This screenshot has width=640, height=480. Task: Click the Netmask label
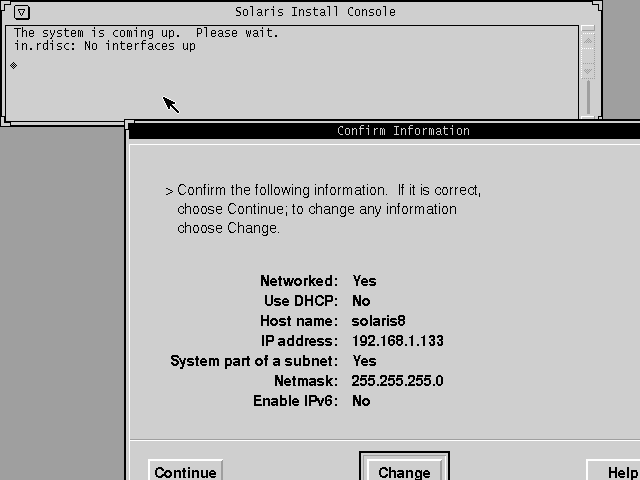[x=306, y=381]
